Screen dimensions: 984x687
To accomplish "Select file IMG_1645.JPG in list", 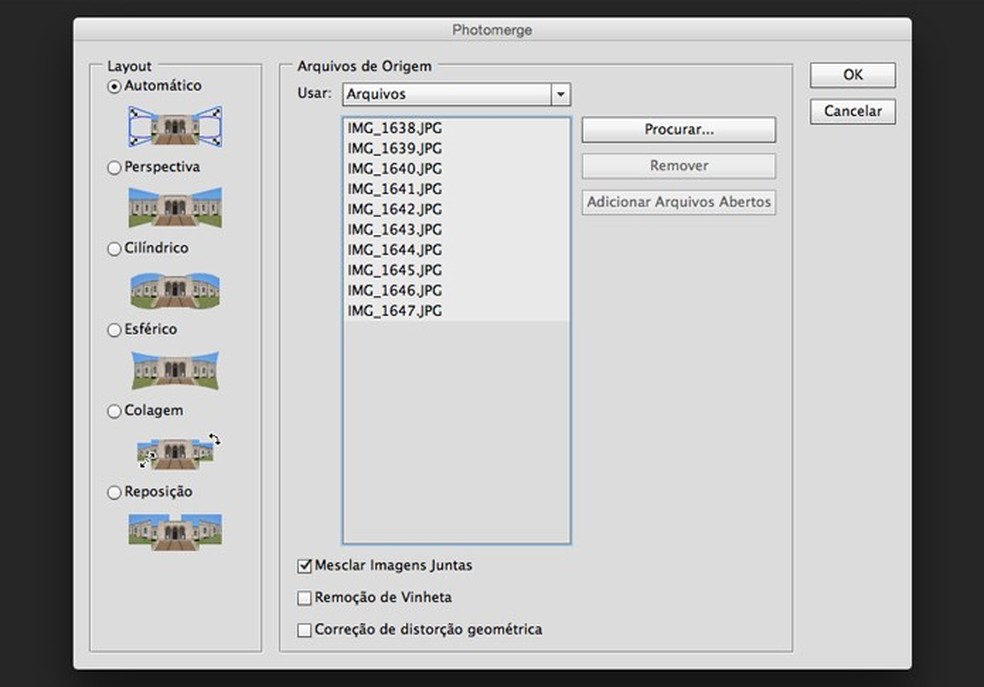I will (456, 270).
